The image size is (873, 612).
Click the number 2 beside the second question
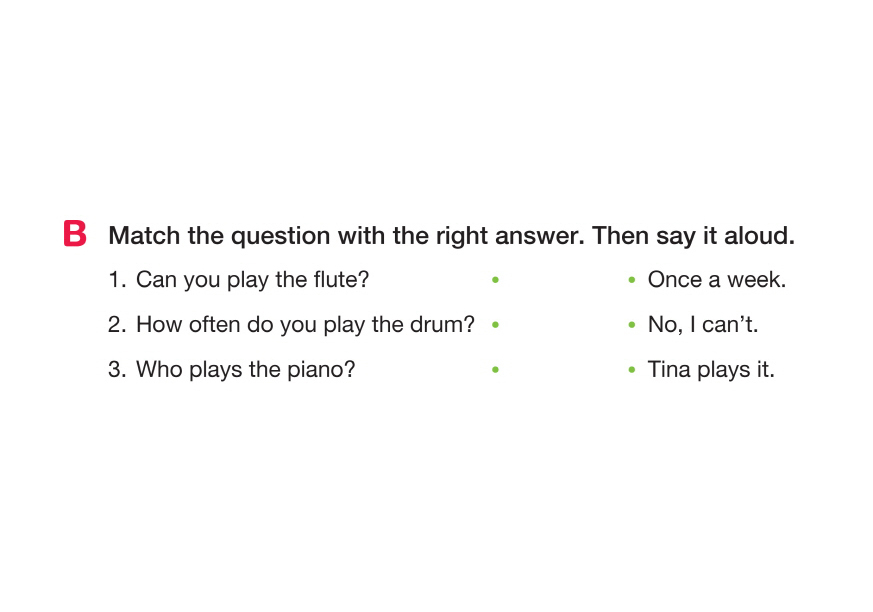(x=115, y=325)
